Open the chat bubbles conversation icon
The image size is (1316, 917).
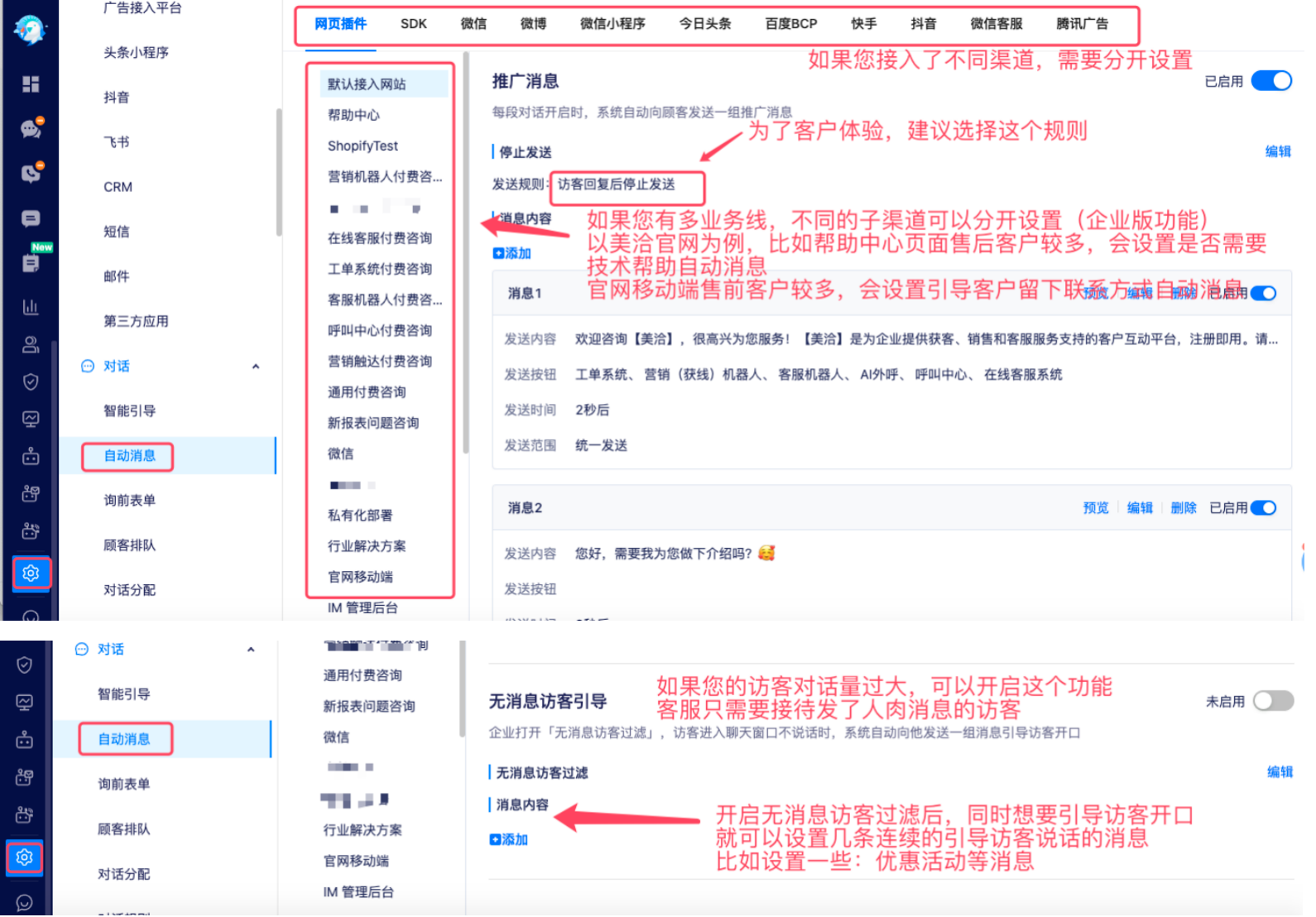click(31, 129)
